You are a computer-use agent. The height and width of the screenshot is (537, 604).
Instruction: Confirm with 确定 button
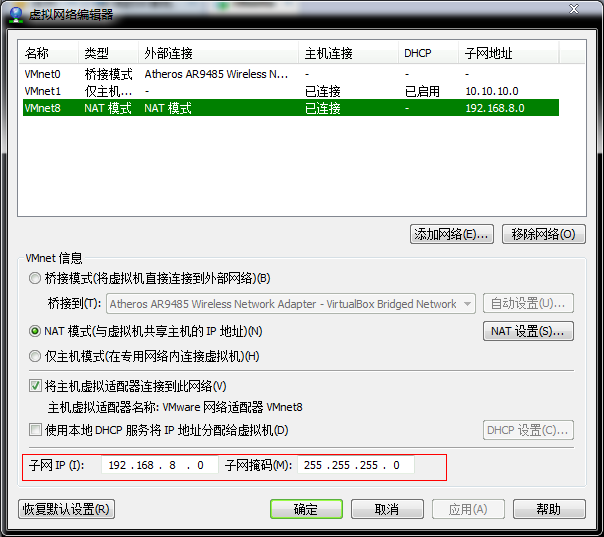[x=306, y=509]
